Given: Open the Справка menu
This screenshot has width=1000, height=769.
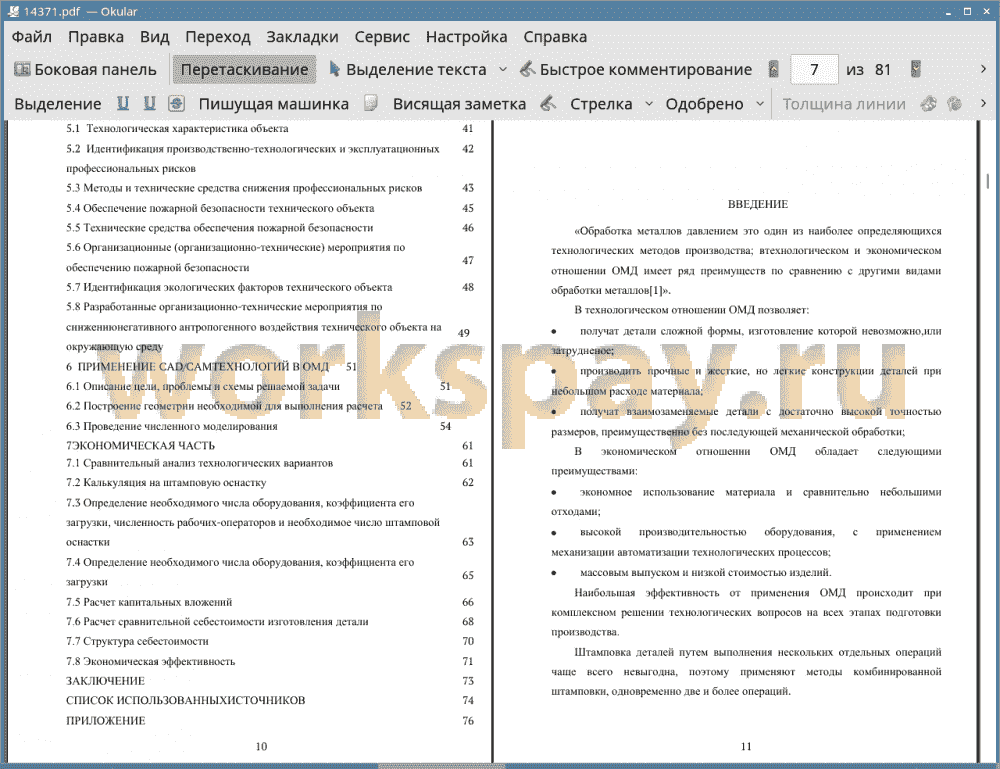Looking at the screenshot, I should click(x=555, y=37).
